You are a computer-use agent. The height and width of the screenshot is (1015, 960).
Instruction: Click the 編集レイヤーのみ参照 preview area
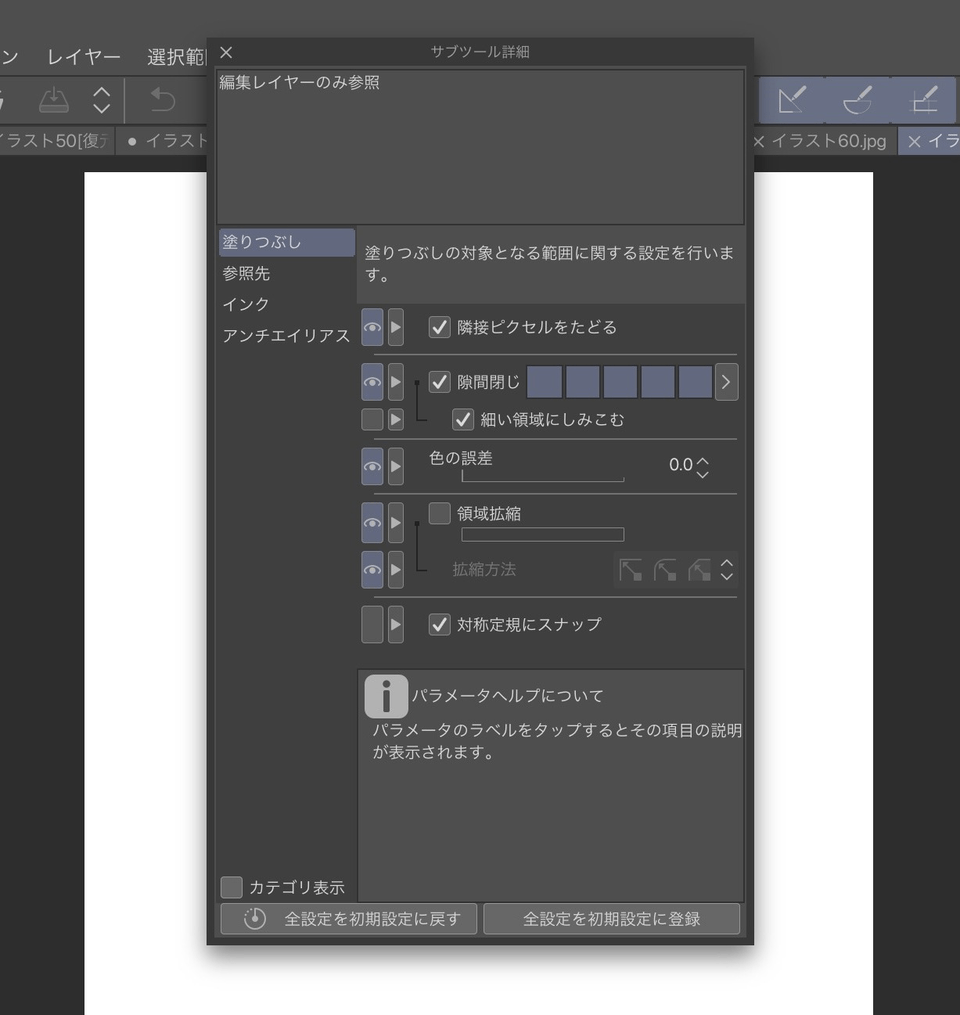pyautogui.click(x=480, y=147)
